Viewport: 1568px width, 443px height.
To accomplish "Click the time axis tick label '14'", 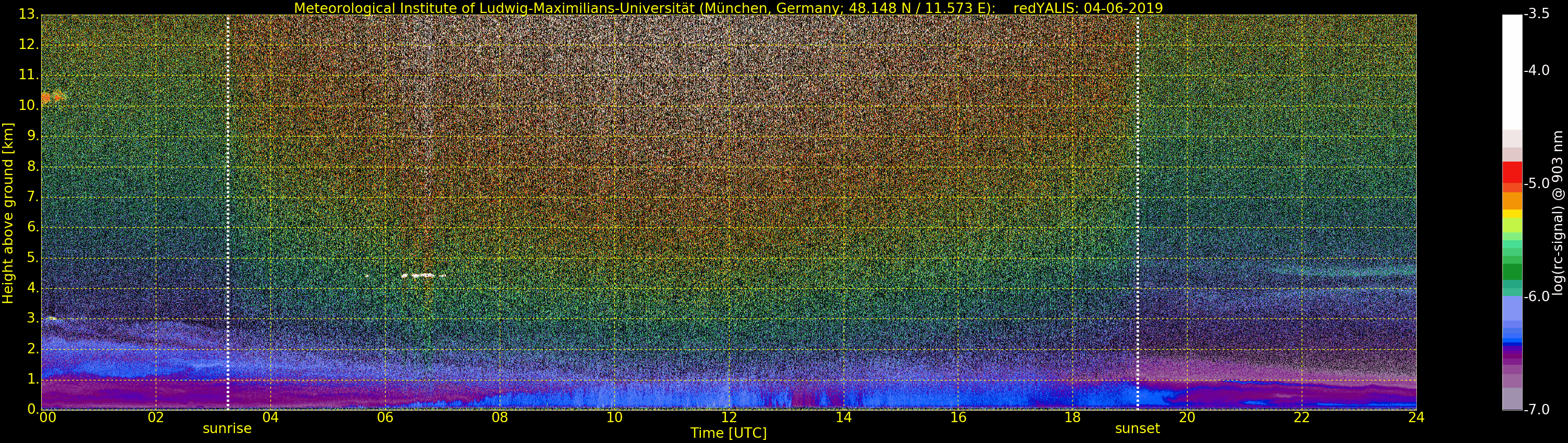I will [843, 417].
